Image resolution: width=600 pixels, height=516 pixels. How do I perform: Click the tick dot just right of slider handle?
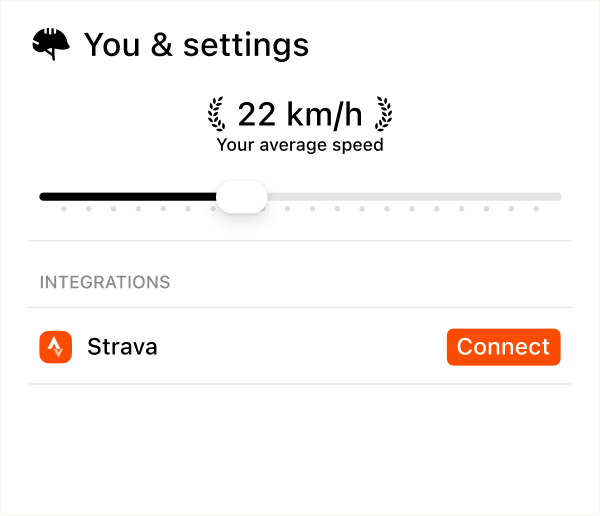tap(287, 210)
